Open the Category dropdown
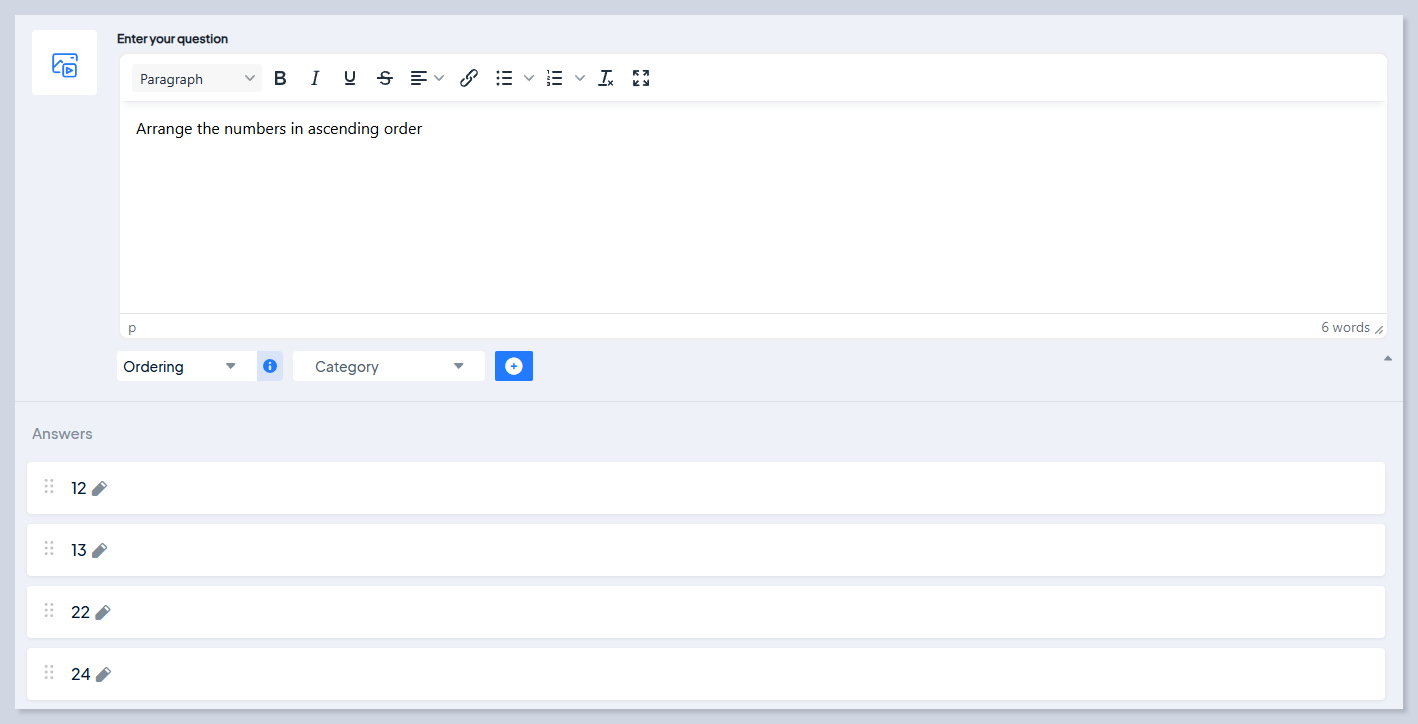 [388, 366]
